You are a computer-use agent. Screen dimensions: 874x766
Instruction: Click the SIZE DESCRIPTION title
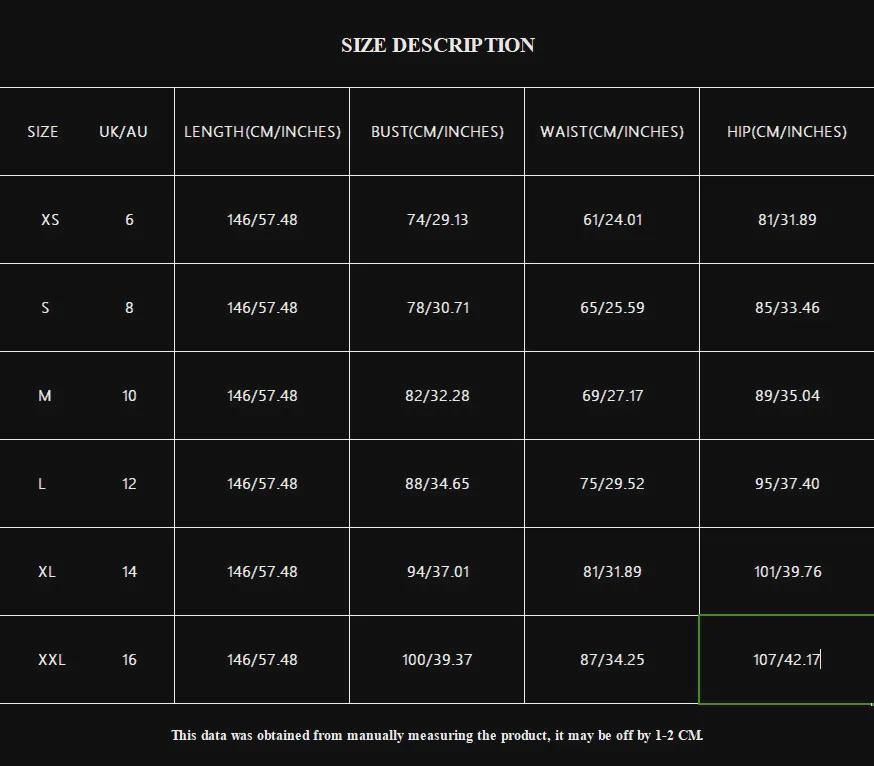point(437,45)
